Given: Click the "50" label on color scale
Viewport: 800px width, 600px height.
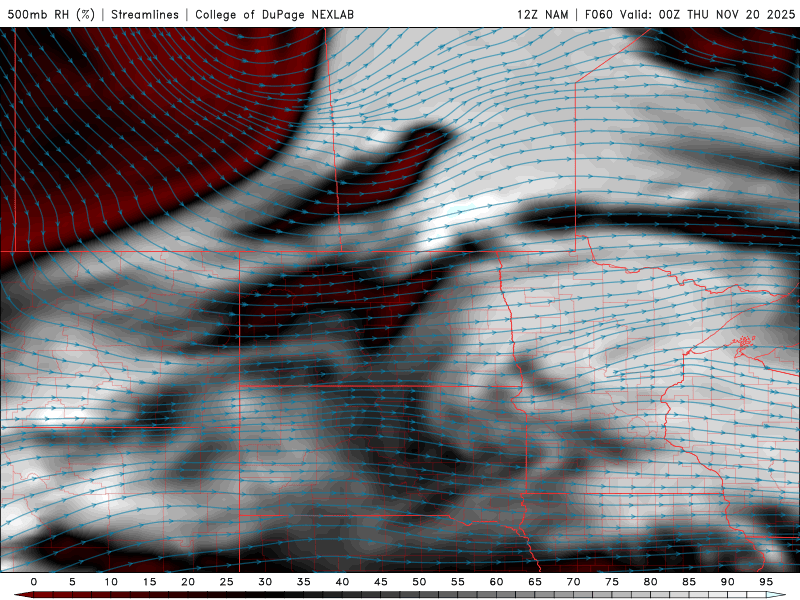Looking at the screenshot, I should [419, 582].
